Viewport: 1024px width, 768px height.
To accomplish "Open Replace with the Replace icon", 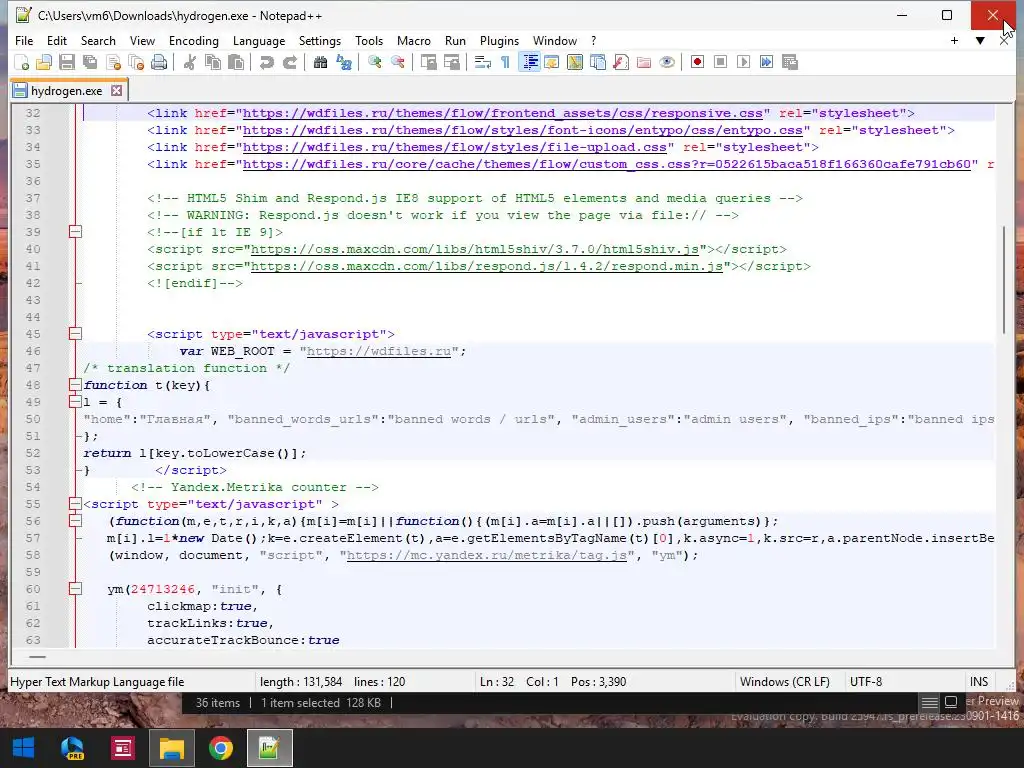I will (344, 62).
